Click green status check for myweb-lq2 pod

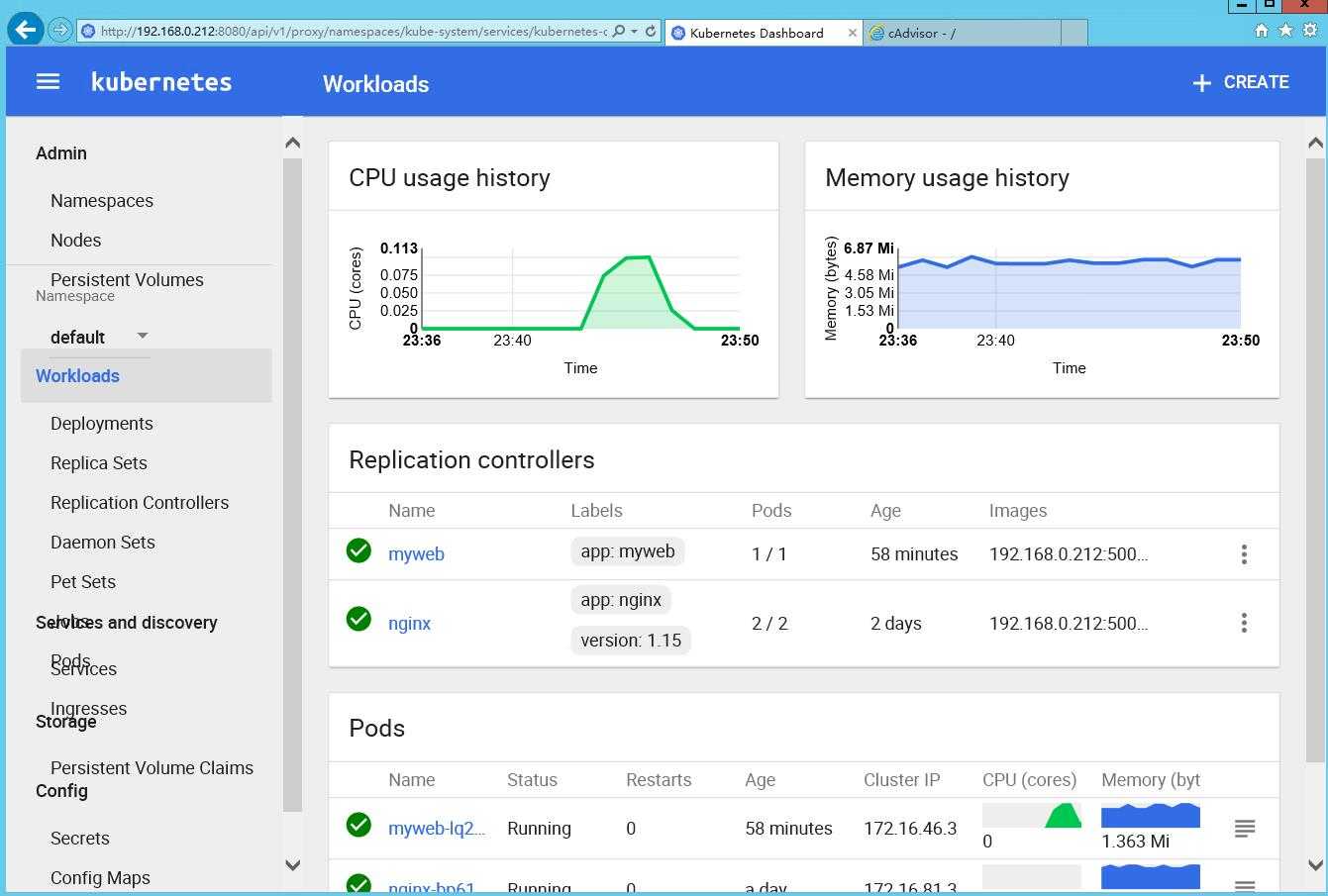358,825
